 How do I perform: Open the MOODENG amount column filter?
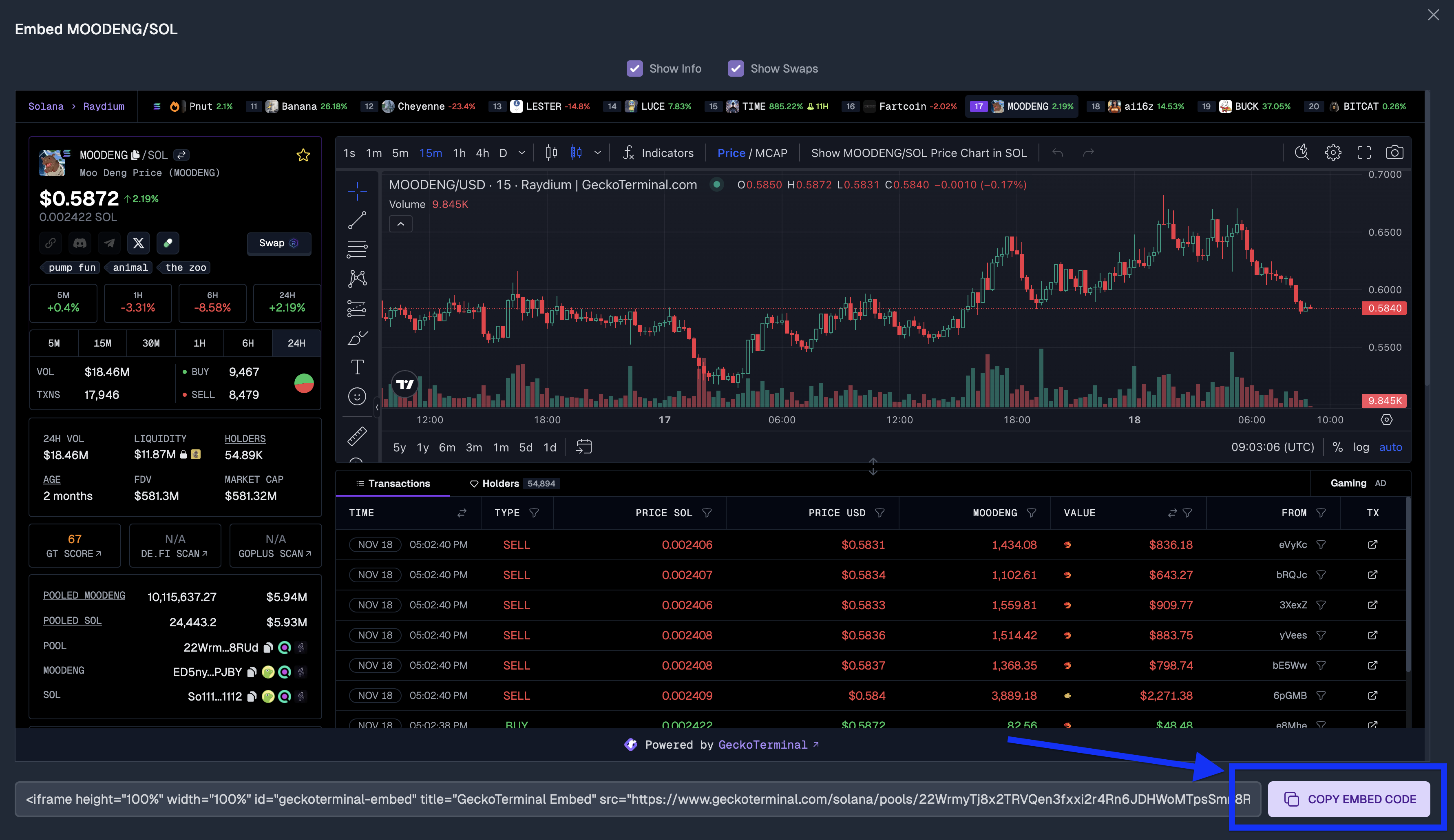pyautogui.click(x=1031, y=513)
